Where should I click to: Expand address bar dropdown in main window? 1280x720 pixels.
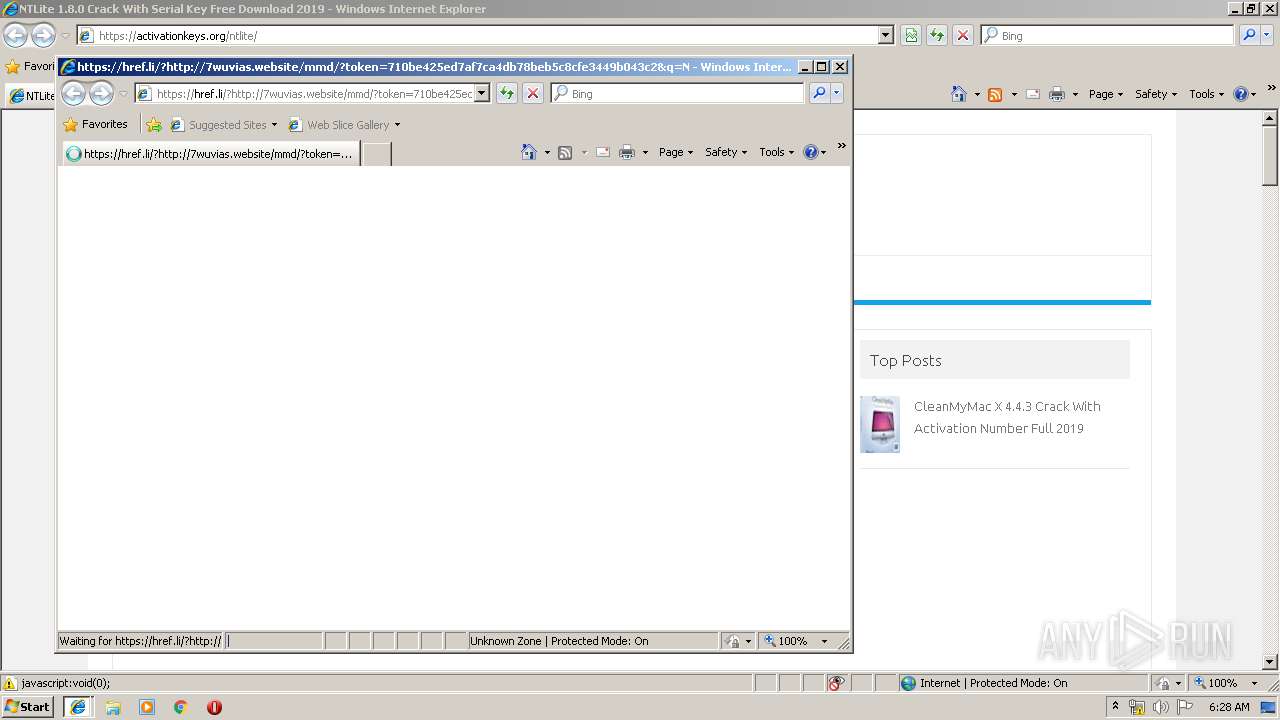coord(886,35)
